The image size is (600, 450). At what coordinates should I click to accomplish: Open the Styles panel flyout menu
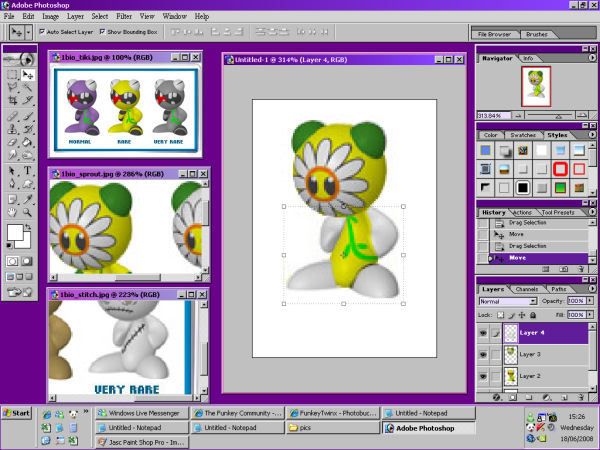click(x=592, y=135)
